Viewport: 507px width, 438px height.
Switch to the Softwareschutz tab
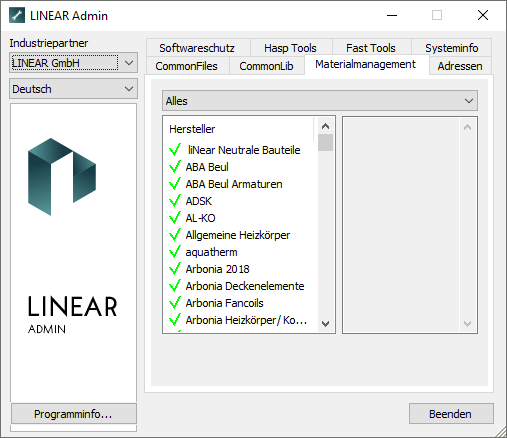(x=198, y=48)
